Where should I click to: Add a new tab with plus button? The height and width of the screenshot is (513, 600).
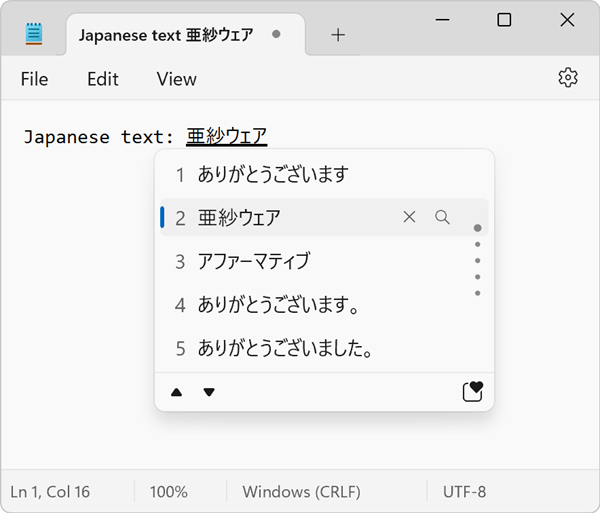338,34
